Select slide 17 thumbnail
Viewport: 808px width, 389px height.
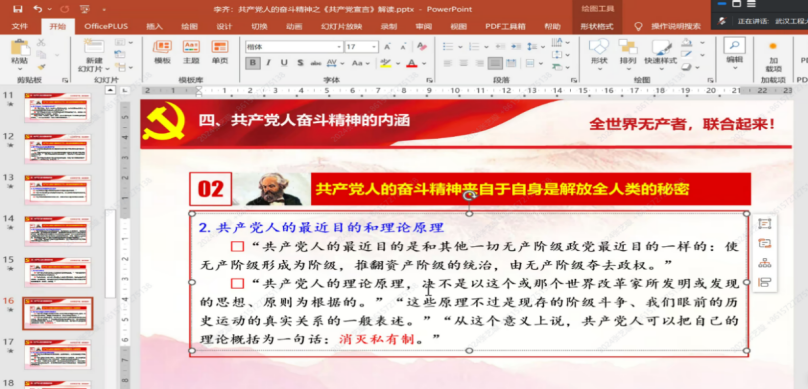(57, 354)
